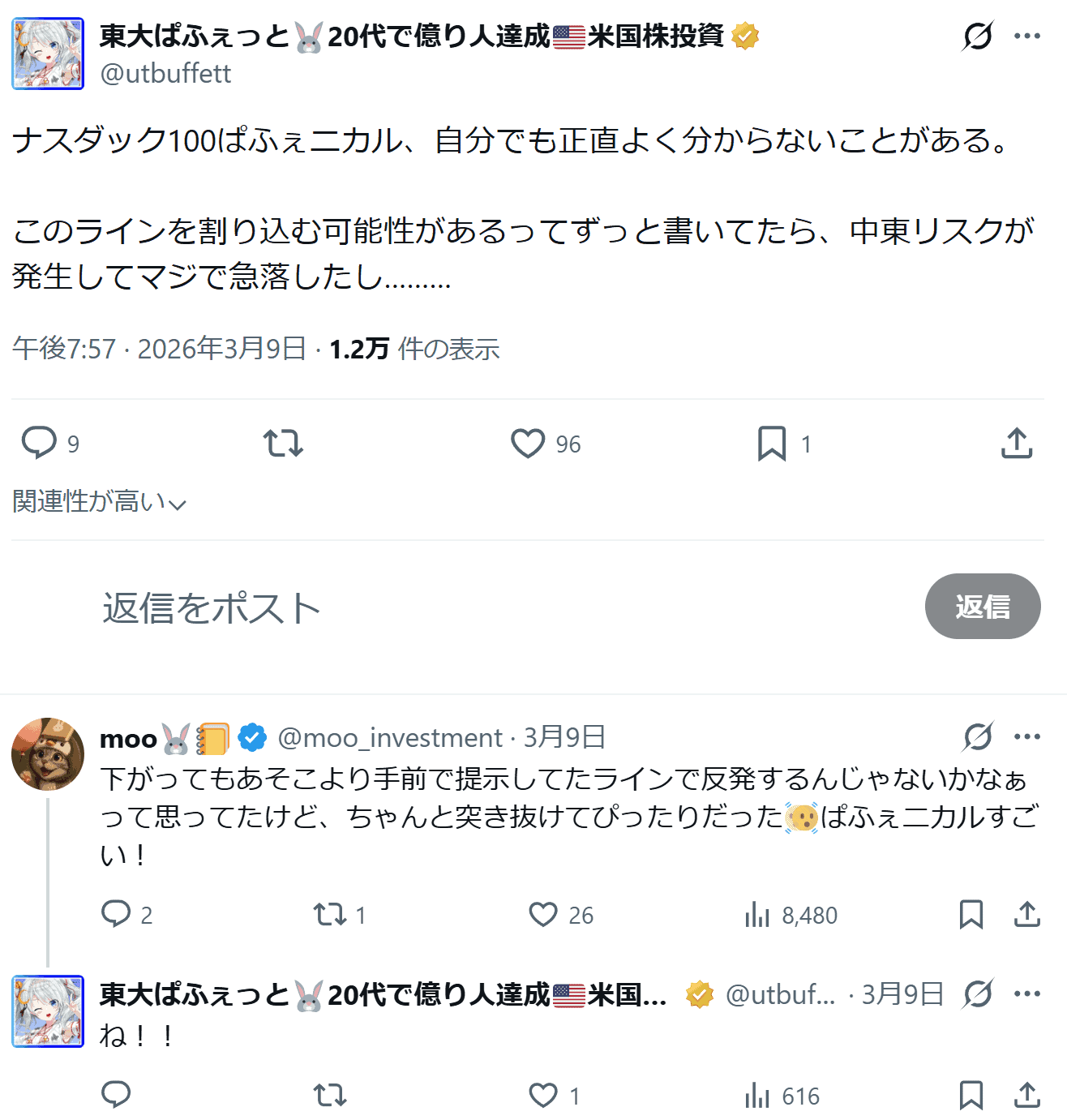Share the ね！！ reply
1067x1120 pixels.
tap(1027, 1095)
